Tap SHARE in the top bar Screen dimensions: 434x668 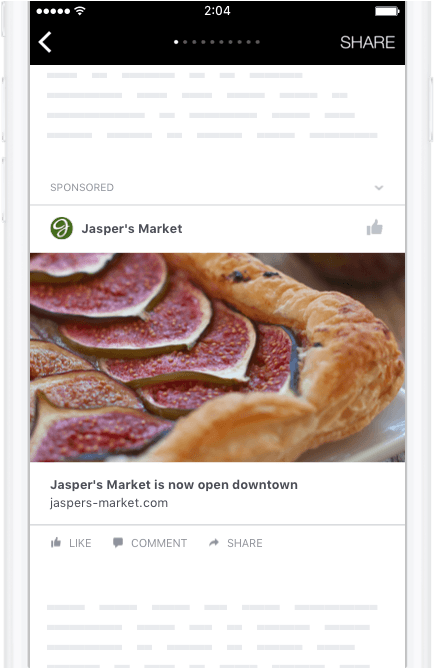pyautogui.click(x=368, y=42)
